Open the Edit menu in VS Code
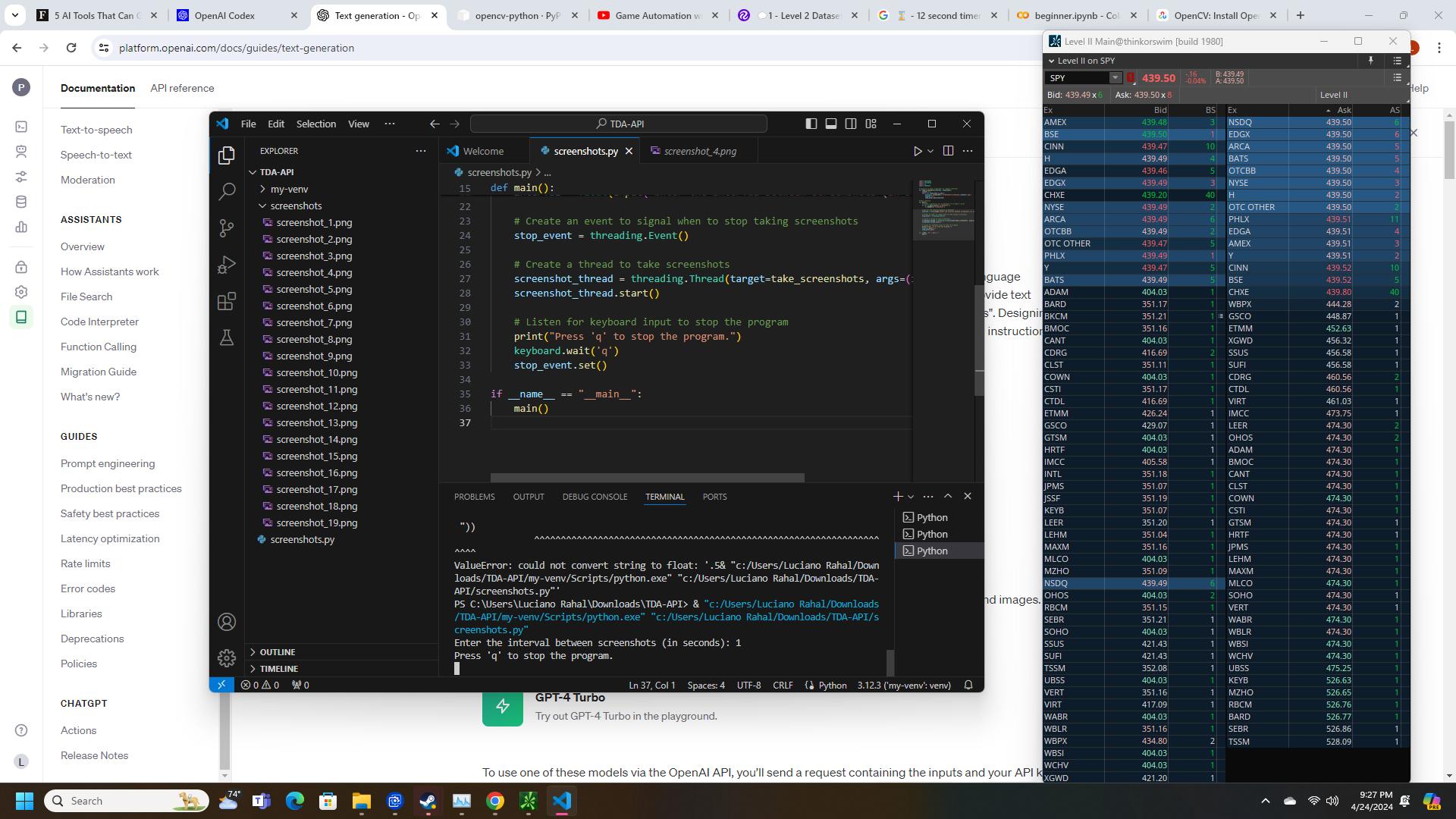This screenshot has height=819, width=1456. click(276, 124)
